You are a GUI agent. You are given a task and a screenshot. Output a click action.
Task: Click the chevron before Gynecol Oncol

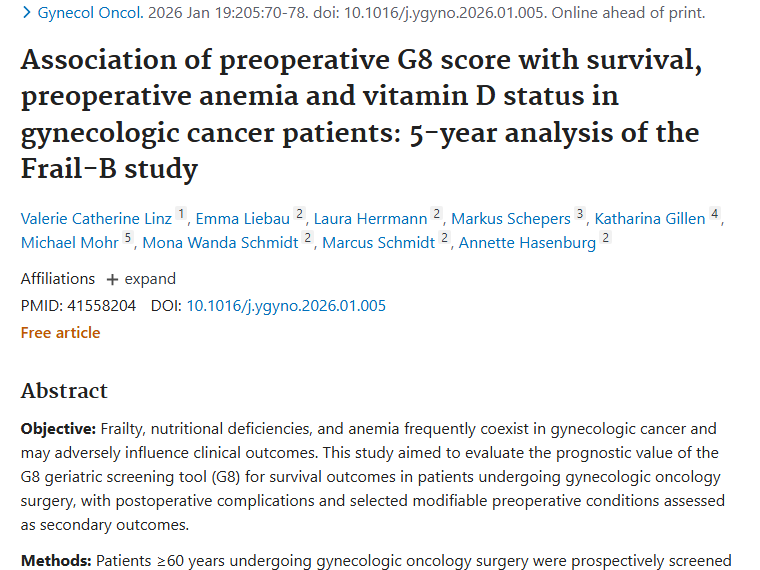[x=26, y=13]
